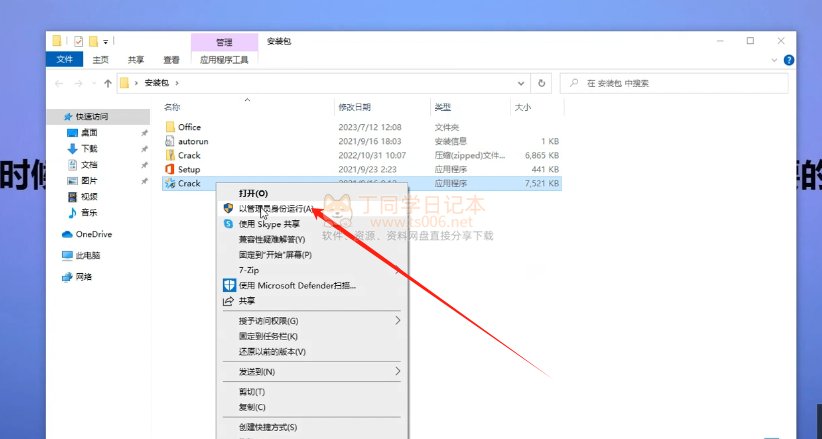
Task: Expand the ribbon chevron
Action: [x=774, y=60]
